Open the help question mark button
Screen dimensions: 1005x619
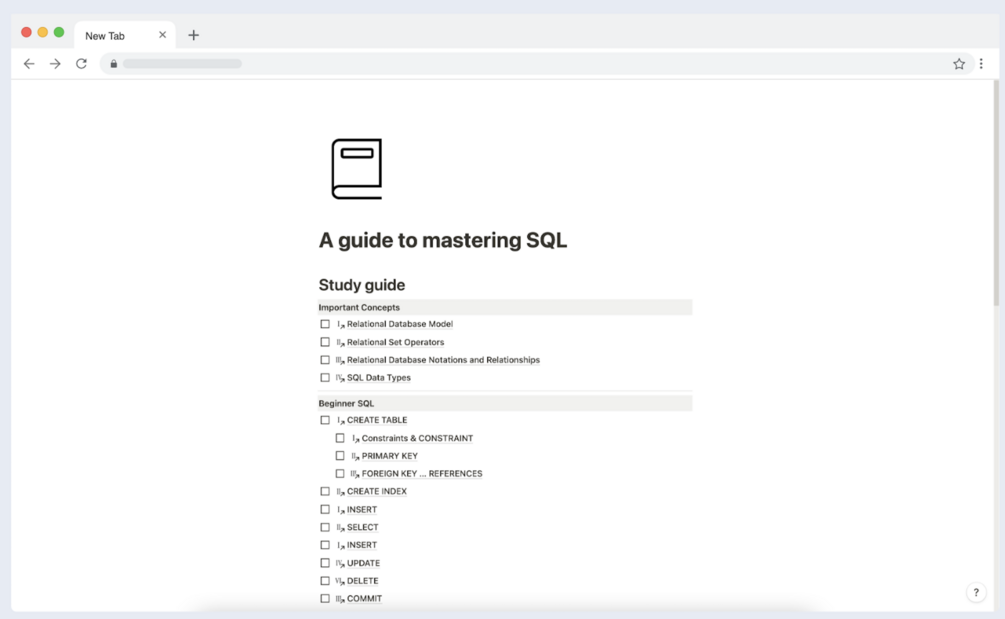(x=976, y=593)
